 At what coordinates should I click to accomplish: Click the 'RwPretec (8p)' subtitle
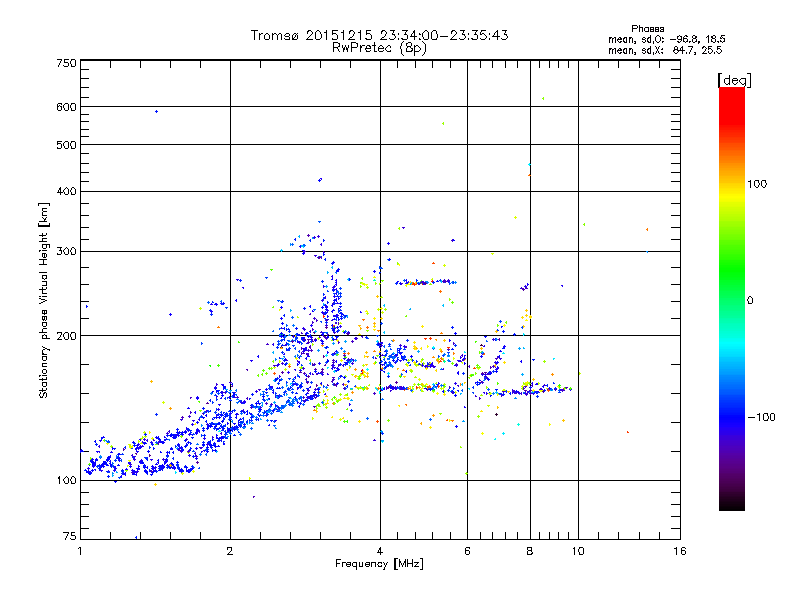click(x=379, y=48)
